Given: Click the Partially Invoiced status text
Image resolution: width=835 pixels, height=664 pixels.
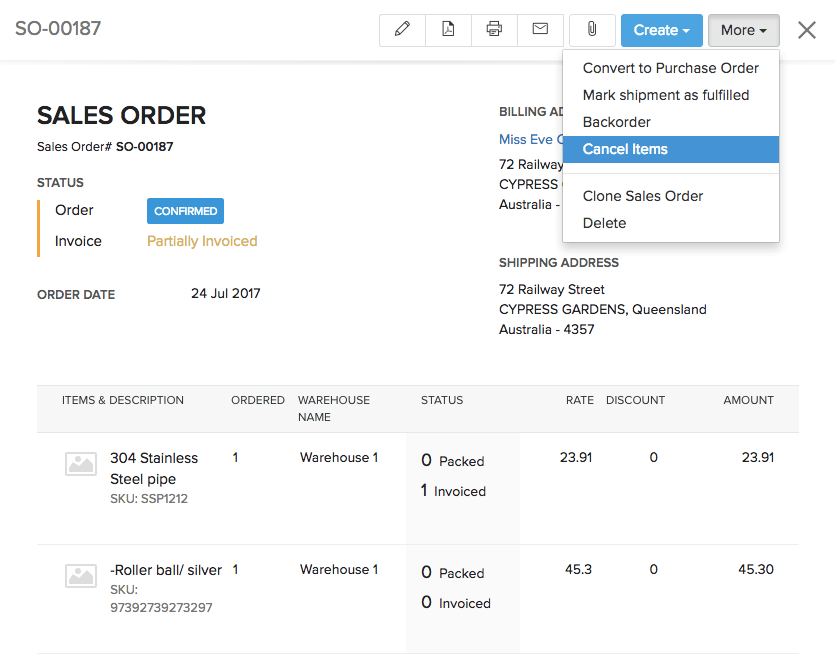Looking at the screenshot, I should coord(202,241).
